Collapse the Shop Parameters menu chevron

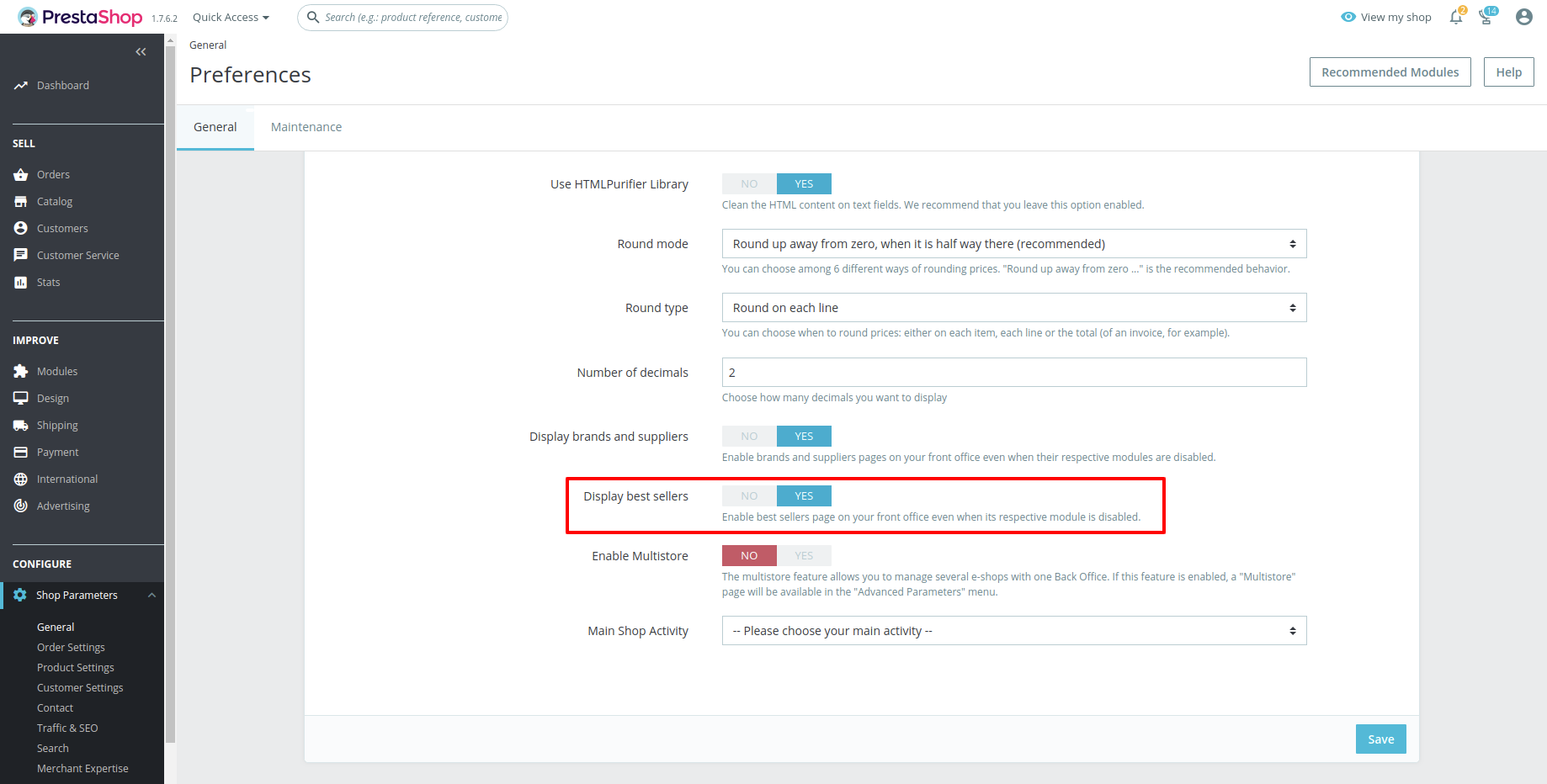[x=152, y=596]
